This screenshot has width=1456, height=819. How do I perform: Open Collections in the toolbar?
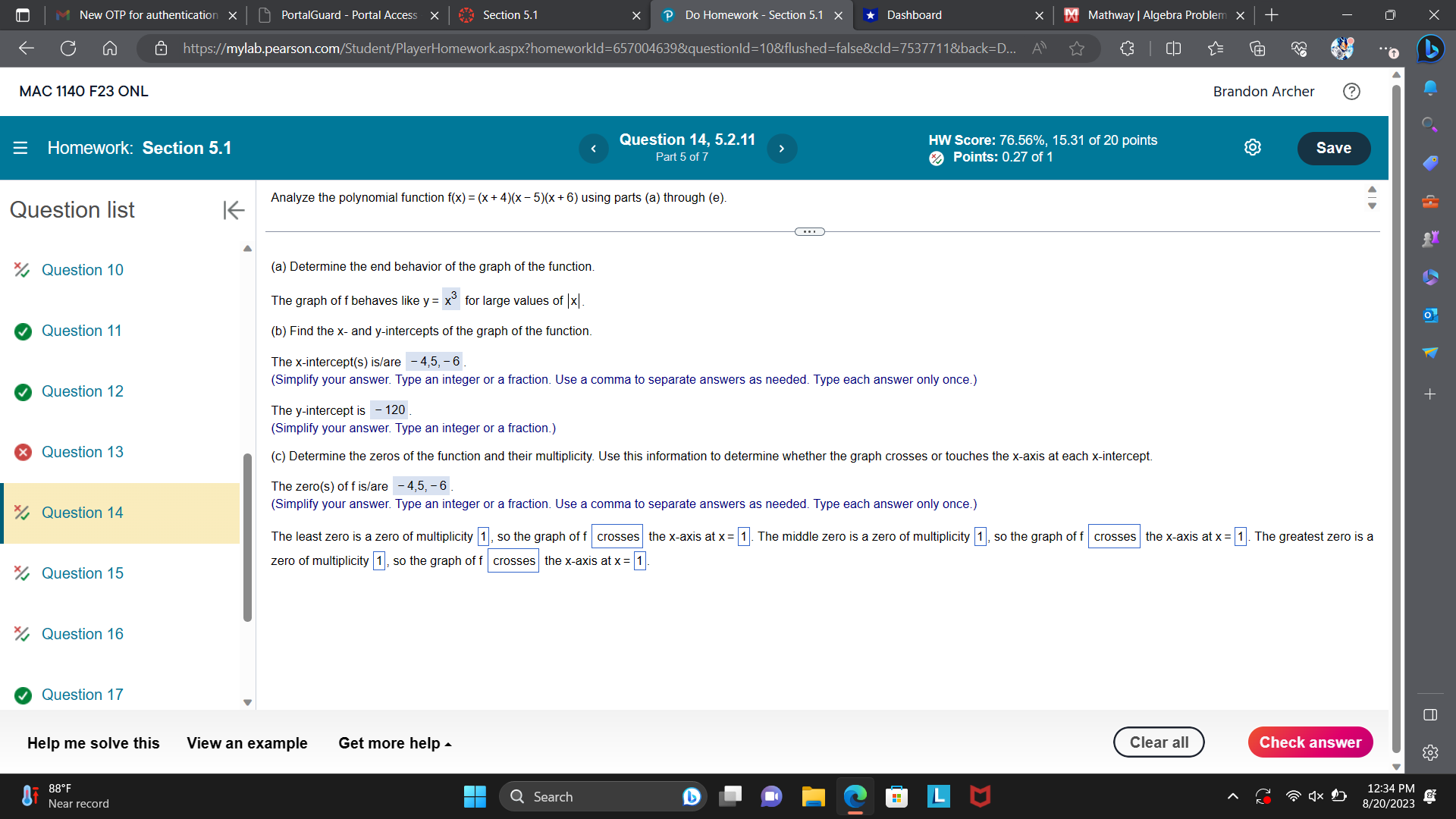click(x=1257, y=48)
